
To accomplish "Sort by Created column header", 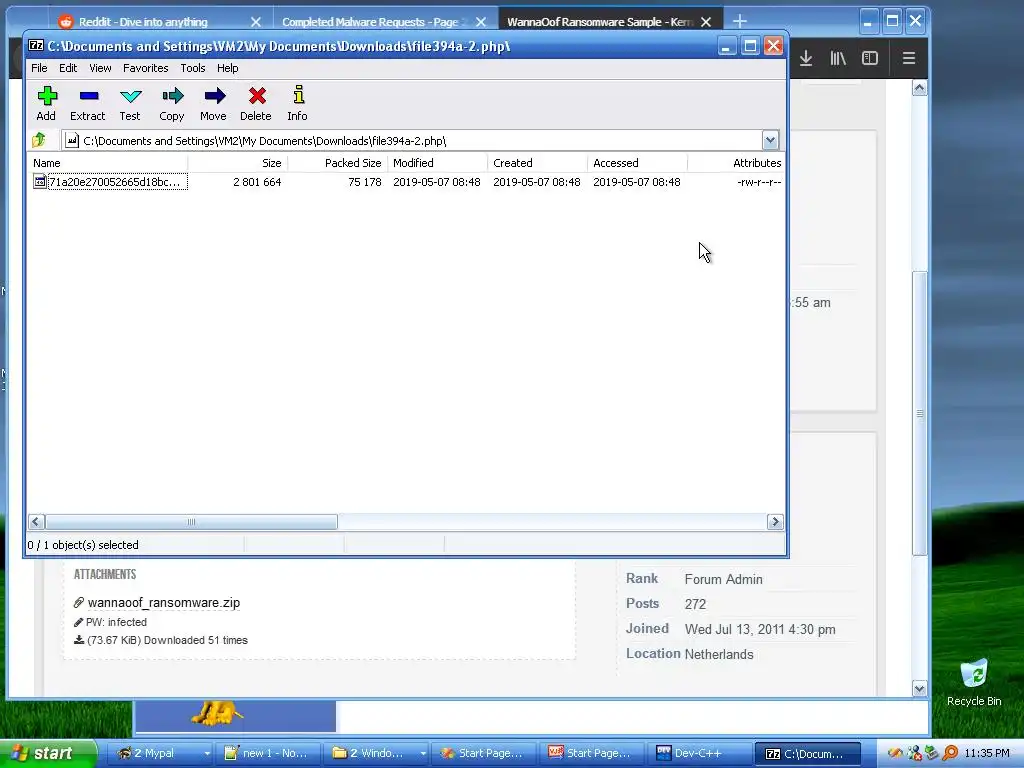I will [x=537, y=163].
